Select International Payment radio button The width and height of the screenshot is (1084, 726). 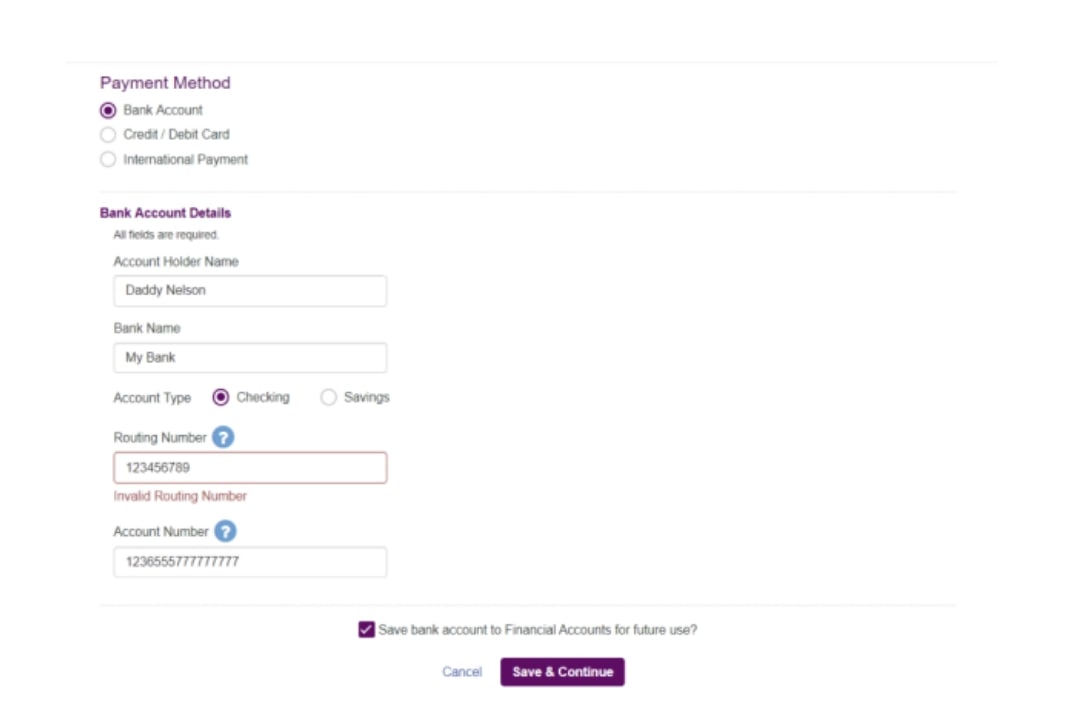[x=108, y=160]
